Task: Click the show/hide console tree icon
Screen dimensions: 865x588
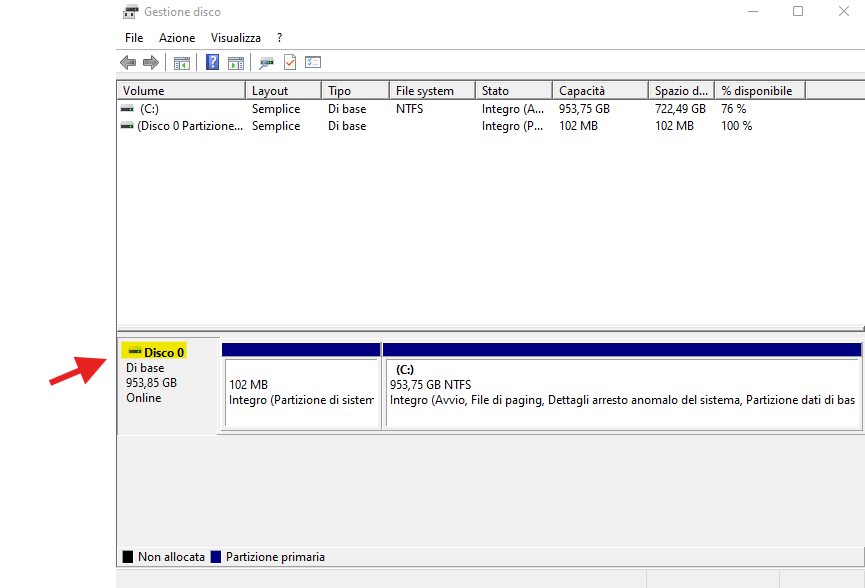Action: click(182, 63)
